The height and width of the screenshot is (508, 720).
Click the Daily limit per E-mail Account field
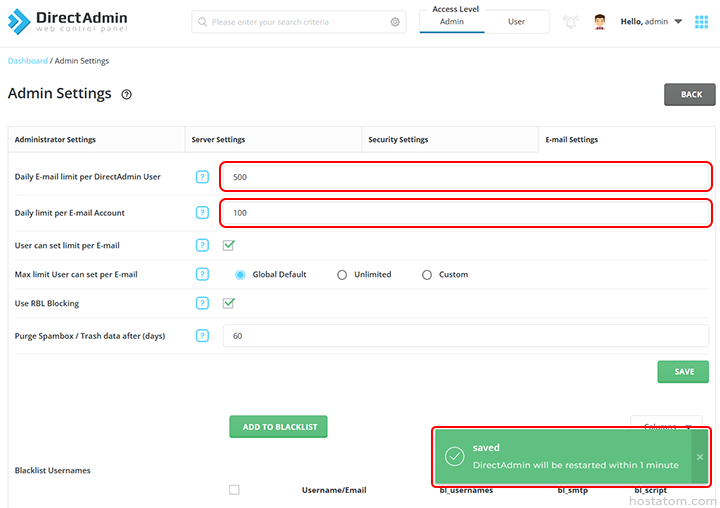(465, 213)
